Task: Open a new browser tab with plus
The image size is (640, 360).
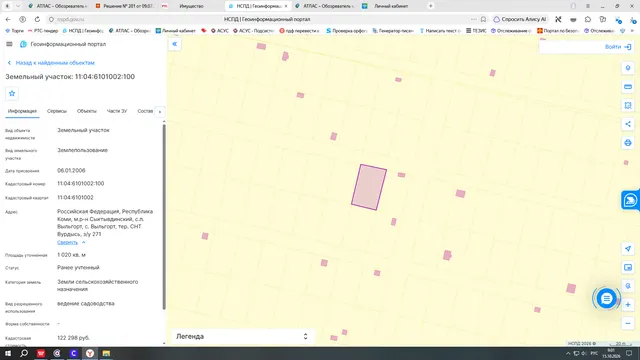Action: (431, 6)
